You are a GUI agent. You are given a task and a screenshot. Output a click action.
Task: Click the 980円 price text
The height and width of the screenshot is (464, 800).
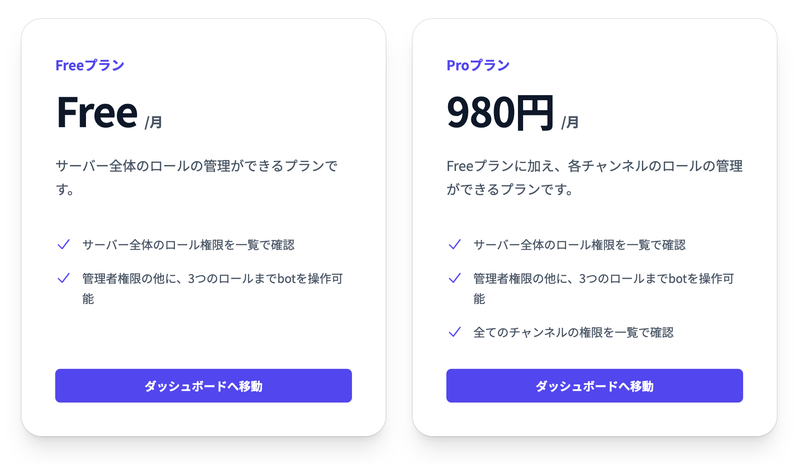[499, 113]
